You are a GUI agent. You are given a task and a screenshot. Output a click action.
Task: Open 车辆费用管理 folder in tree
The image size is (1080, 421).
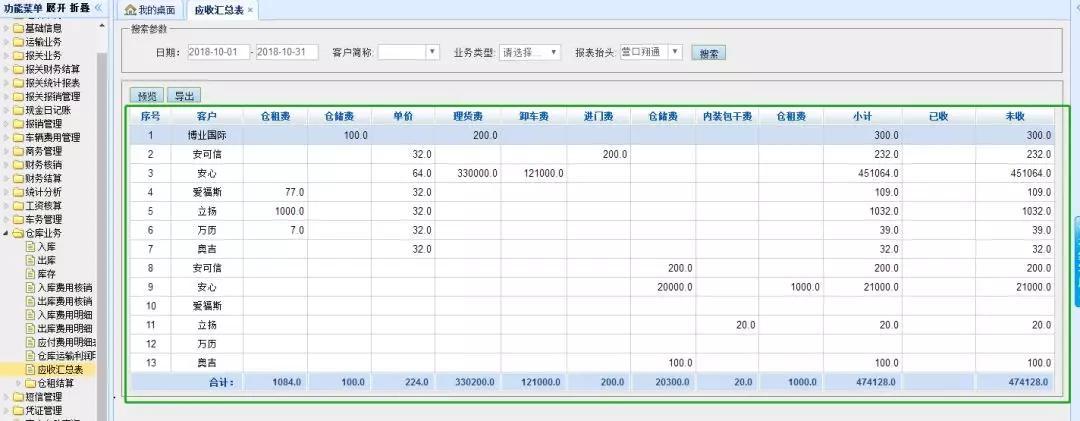[x=52, y=137]
